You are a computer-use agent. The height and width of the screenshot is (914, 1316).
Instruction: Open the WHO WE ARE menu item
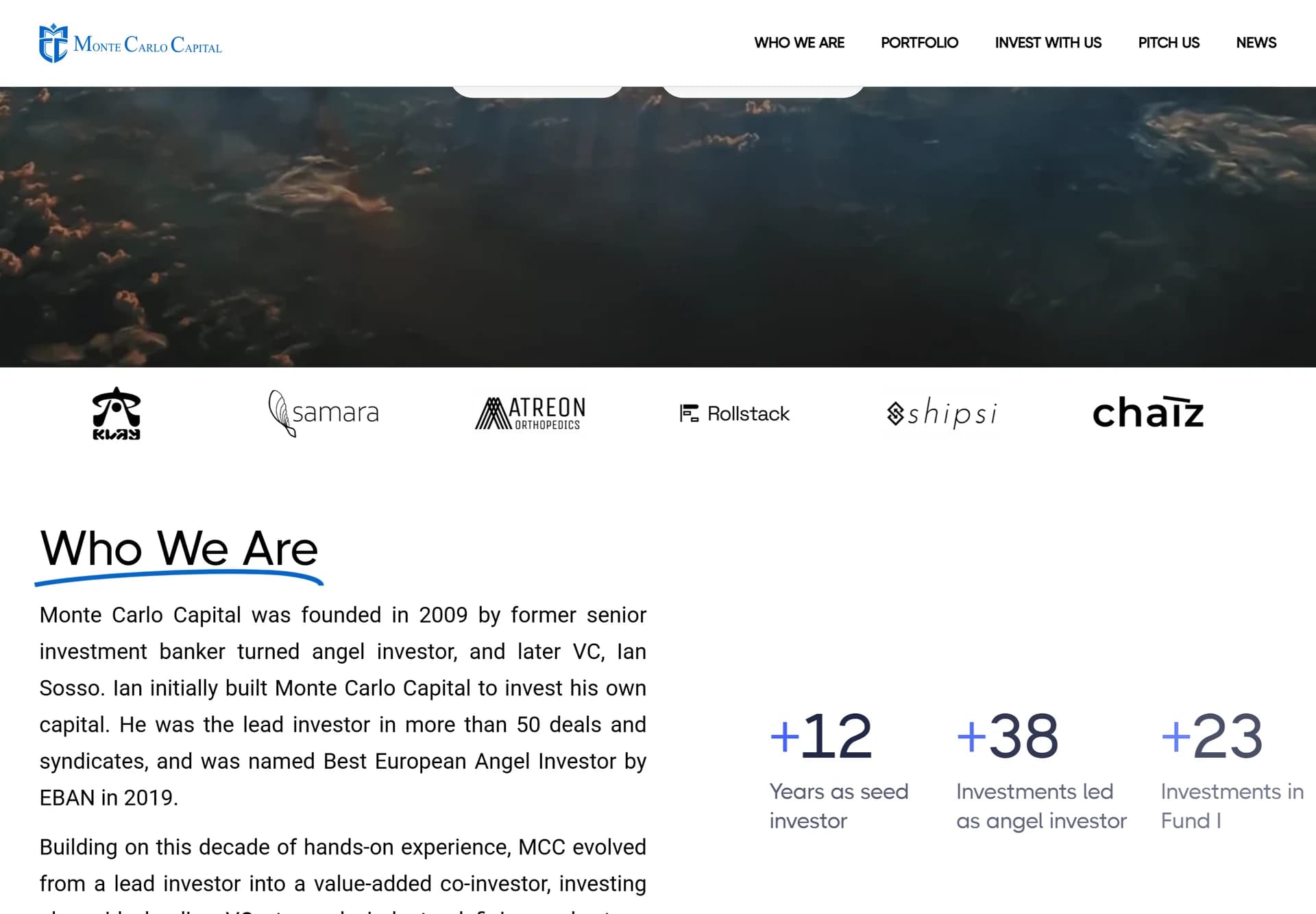[x=799, y=43]
